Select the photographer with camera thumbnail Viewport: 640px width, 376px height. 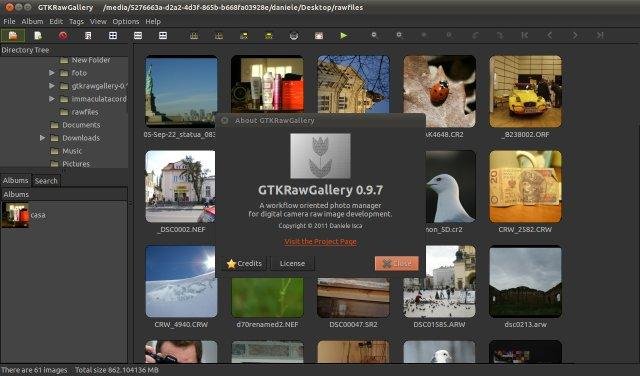(181, 352)
